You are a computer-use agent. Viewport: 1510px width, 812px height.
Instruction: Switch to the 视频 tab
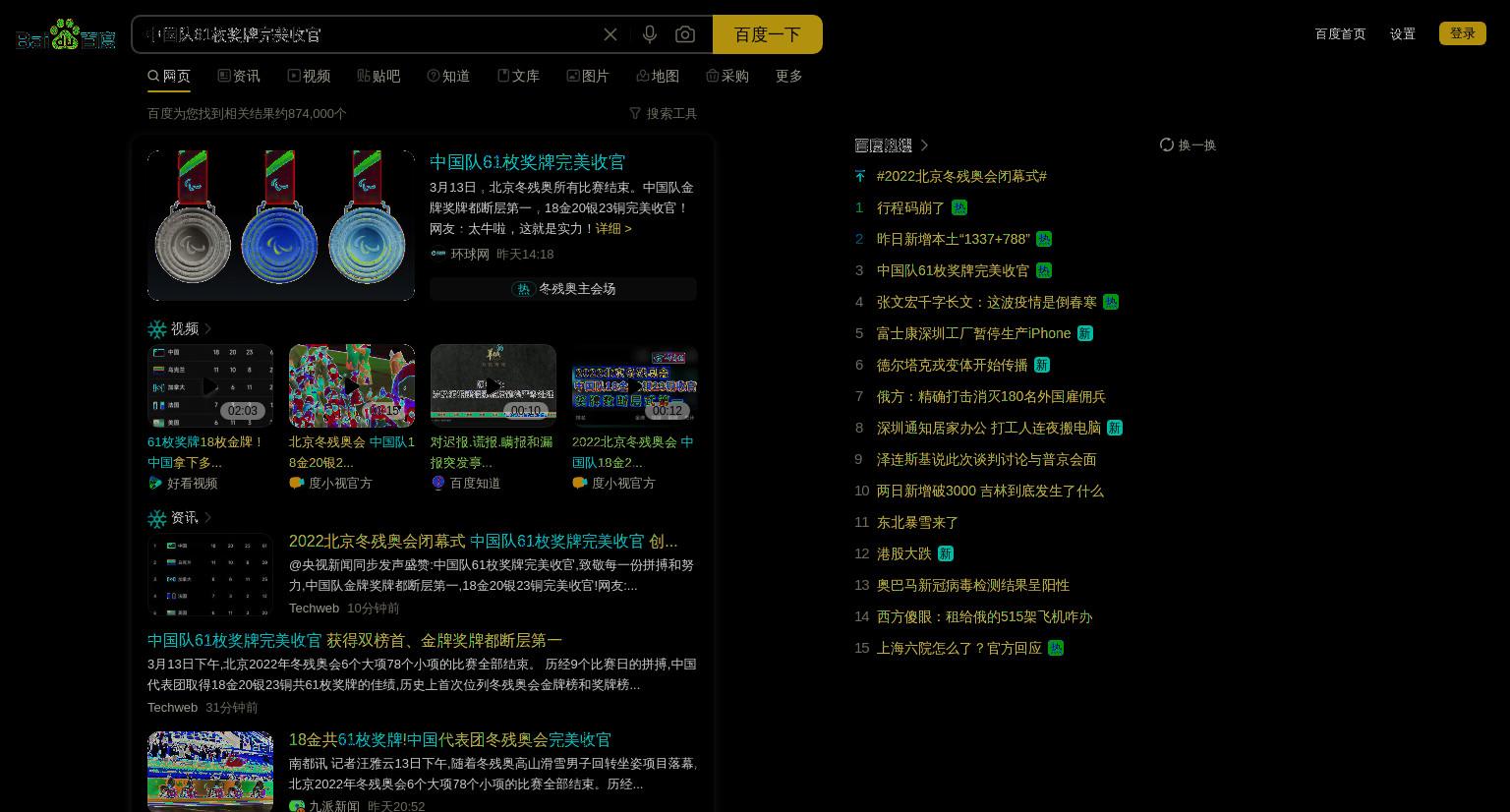[x=309, y=76]
